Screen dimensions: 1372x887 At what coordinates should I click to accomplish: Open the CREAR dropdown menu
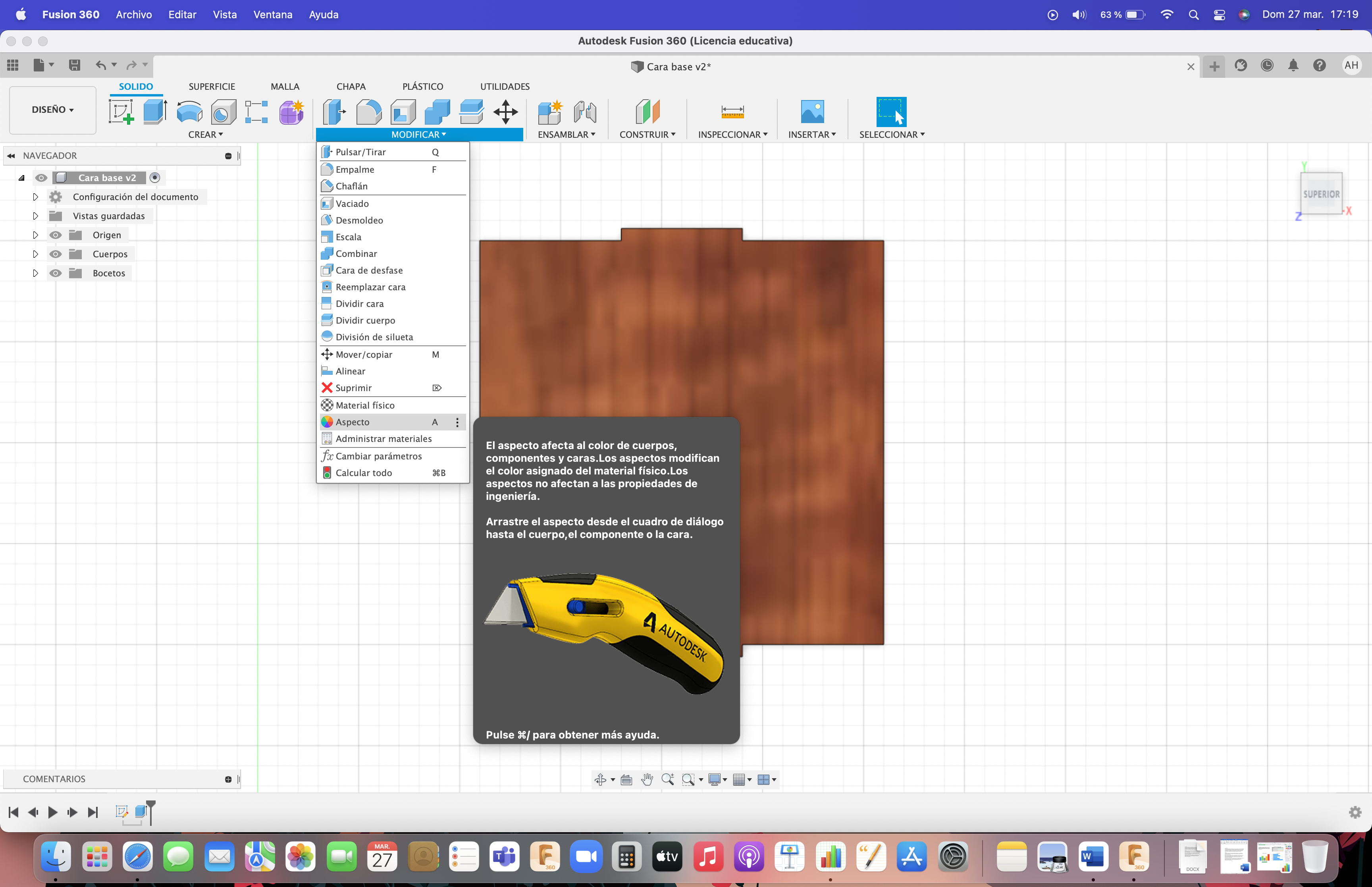click(x=206, y=134)
